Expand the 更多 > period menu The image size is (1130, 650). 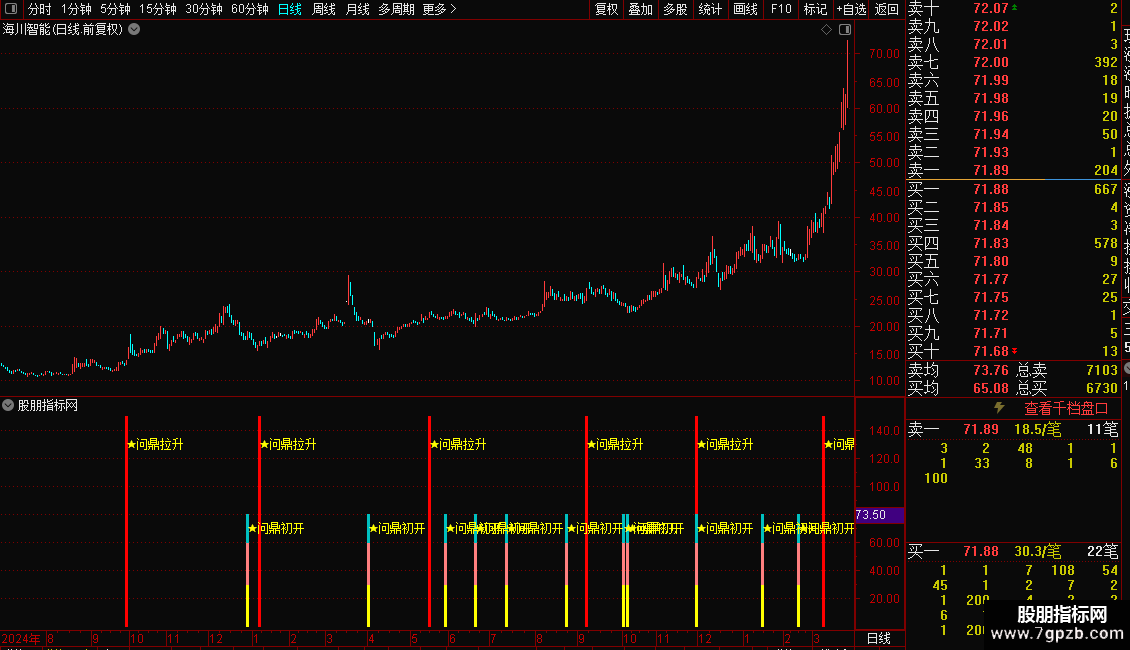(x=440, y=9)
